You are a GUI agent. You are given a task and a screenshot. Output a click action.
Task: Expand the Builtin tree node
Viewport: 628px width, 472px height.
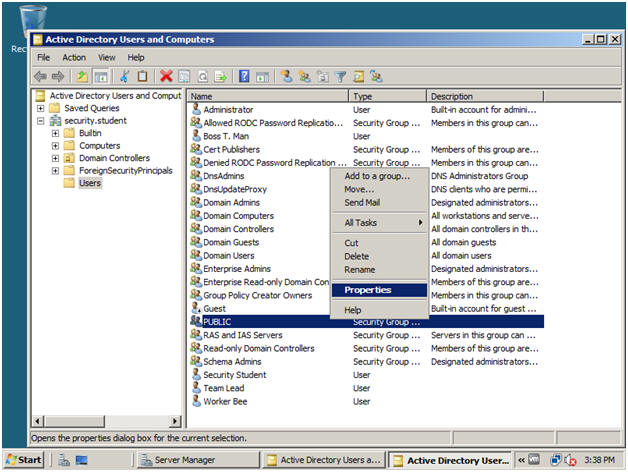[55, 133]
